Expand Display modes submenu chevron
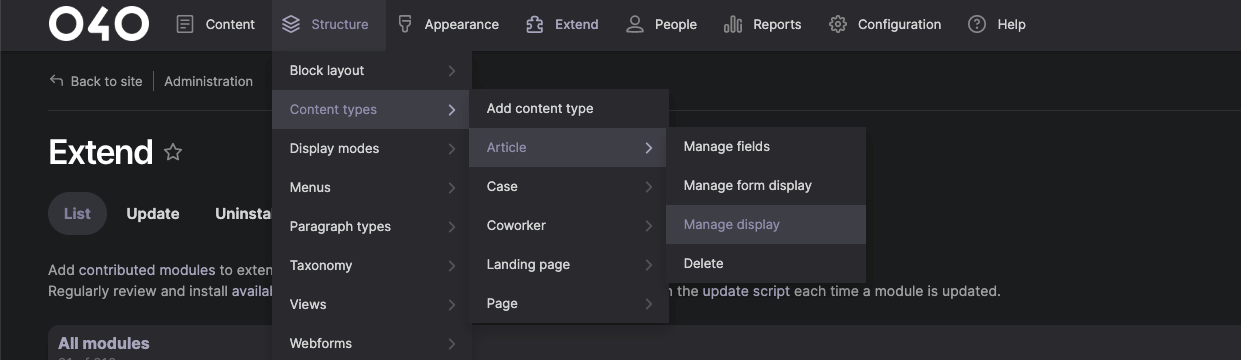 452,149
